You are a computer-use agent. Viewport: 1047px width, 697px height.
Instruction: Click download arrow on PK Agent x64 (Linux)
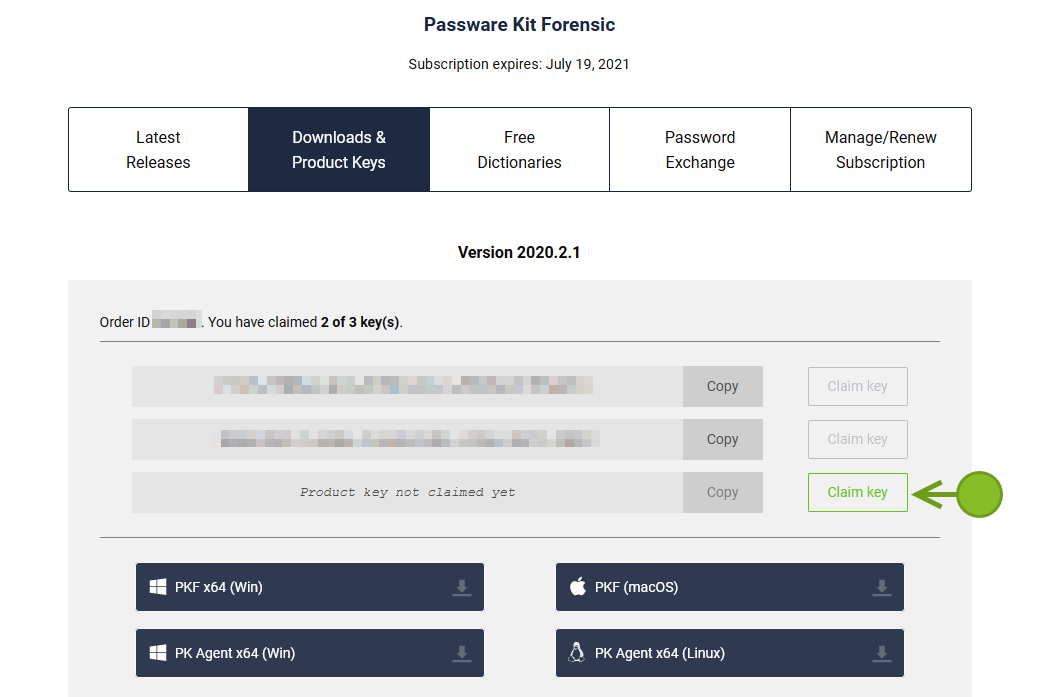881,654
